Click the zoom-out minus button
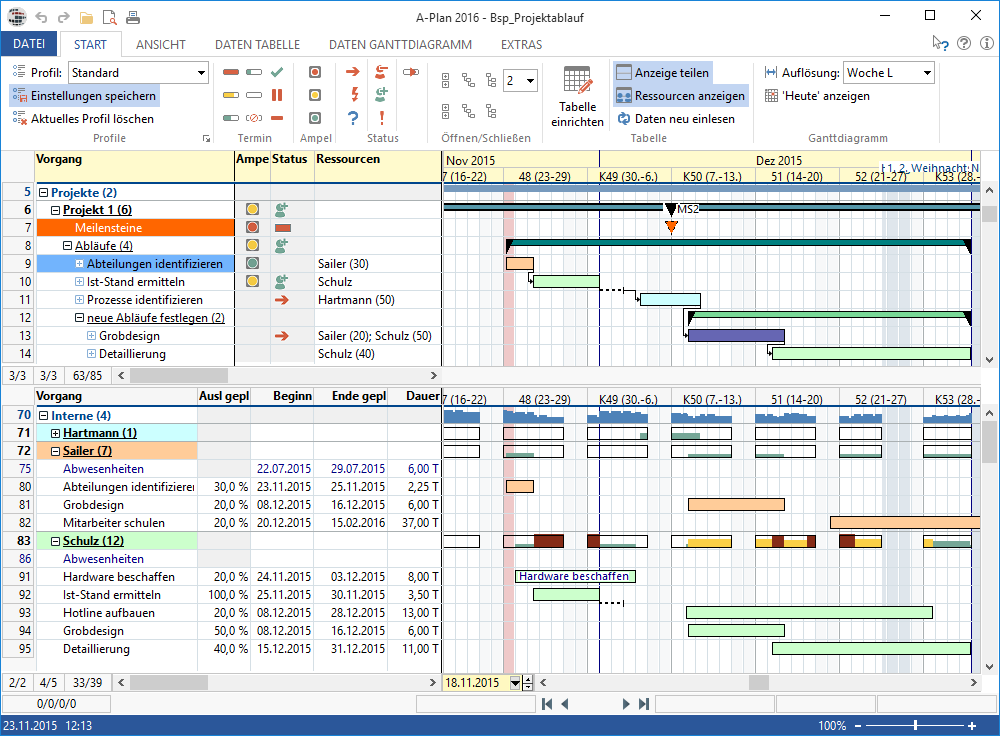The width and height of the screenshot is (1000, 736). (858, 726)
